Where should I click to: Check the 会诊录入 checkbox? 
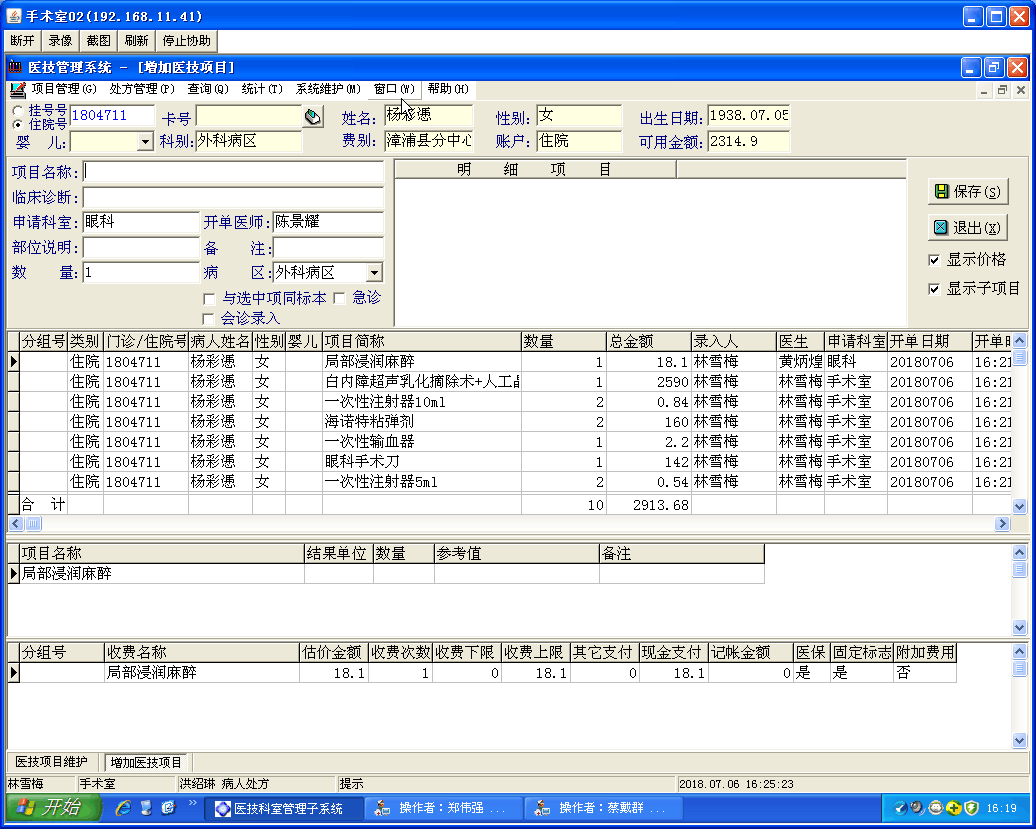tap(208, 320)
